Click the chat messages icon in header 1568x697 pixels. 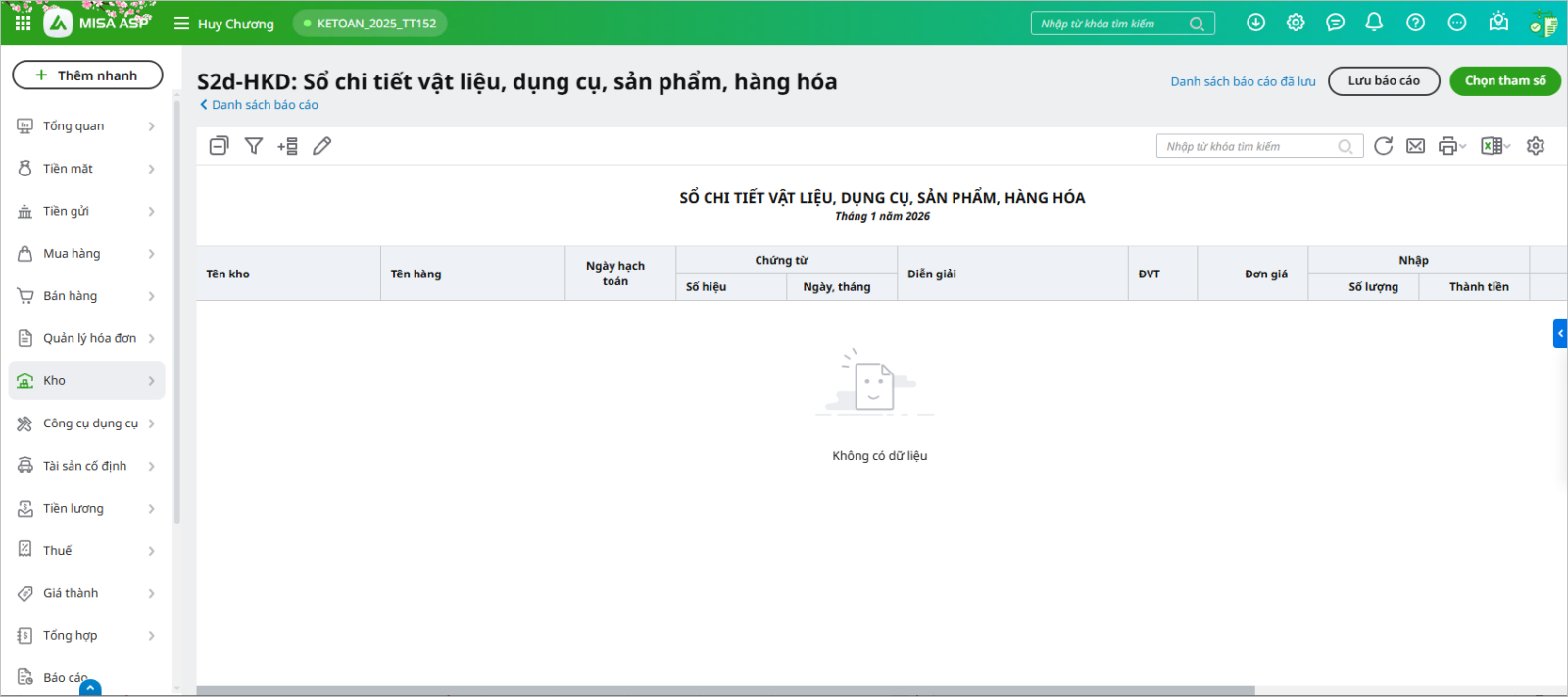(x=1335, y=23)
